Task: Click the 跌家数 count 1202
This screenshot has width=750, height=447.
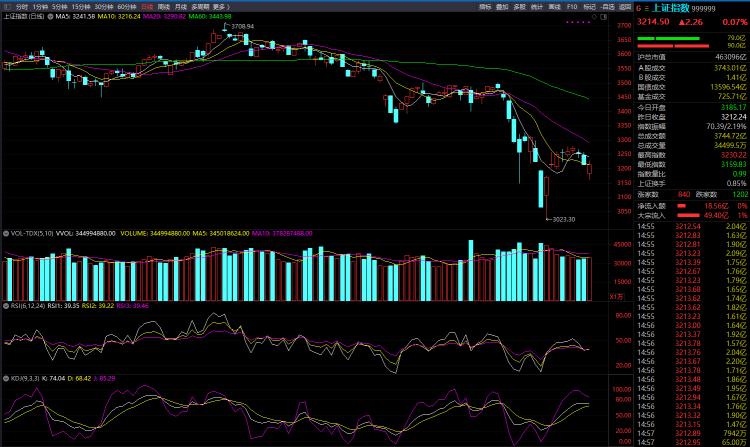Action: [x=740, y=194]
